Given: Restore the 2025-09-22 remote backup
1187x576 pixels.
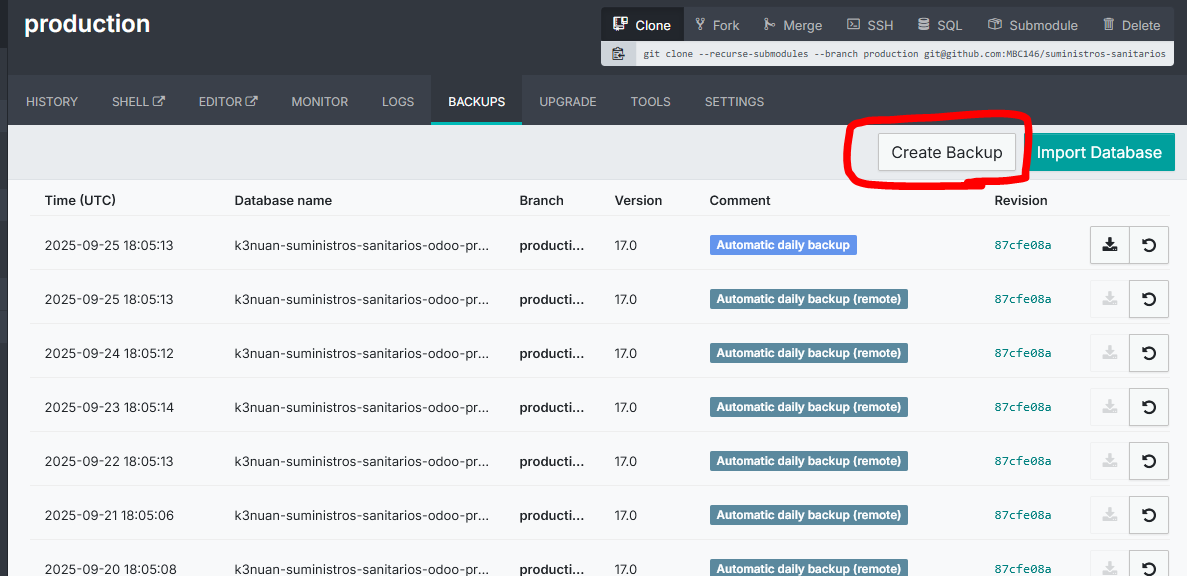Looking at the screenshot, I should pos(1149,461).
